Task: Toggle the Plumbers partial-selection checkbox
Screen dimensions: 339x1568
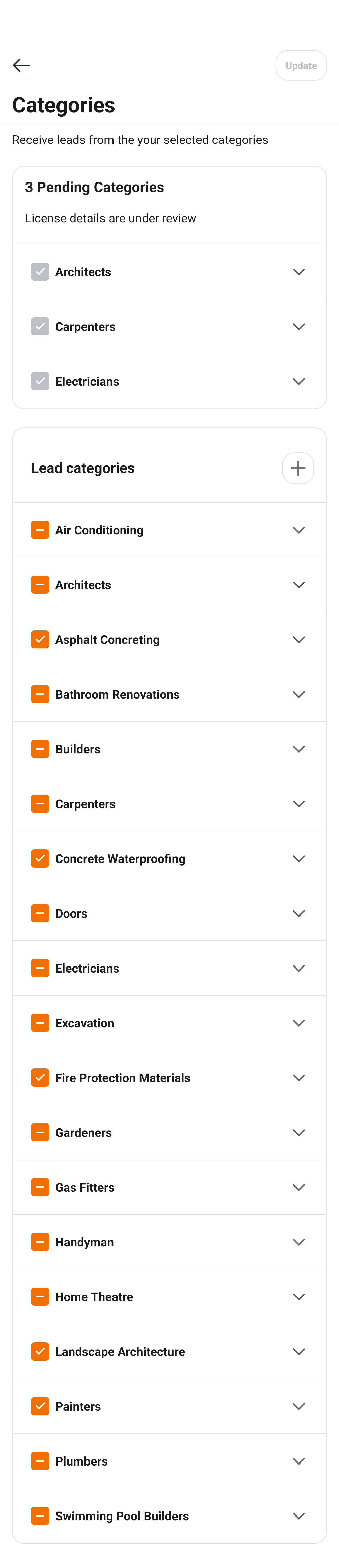Action: (x=40, y=1461)
